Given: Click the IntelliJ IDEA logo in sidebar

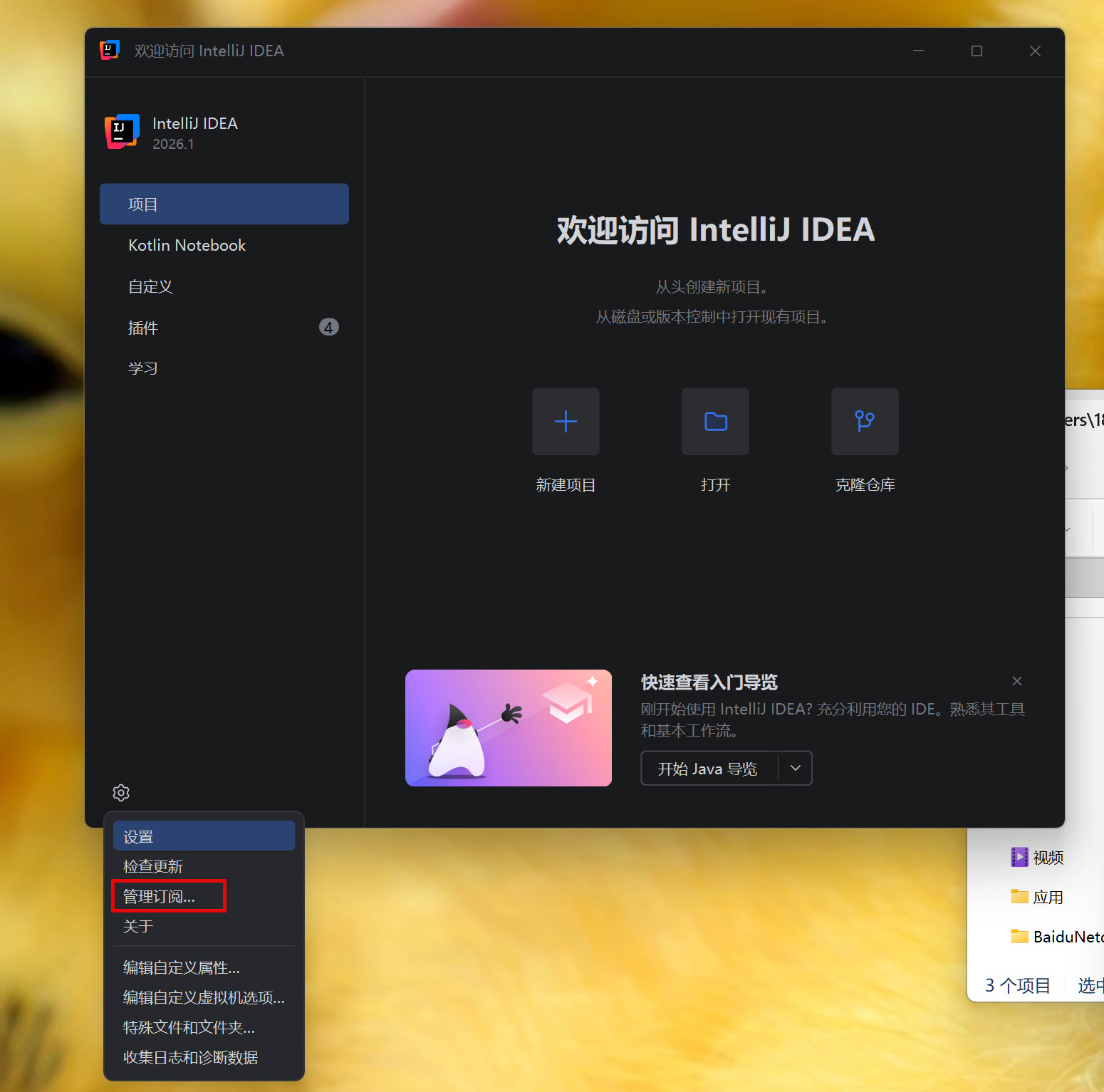Looking at the screenshot, I should coord(122,132).
